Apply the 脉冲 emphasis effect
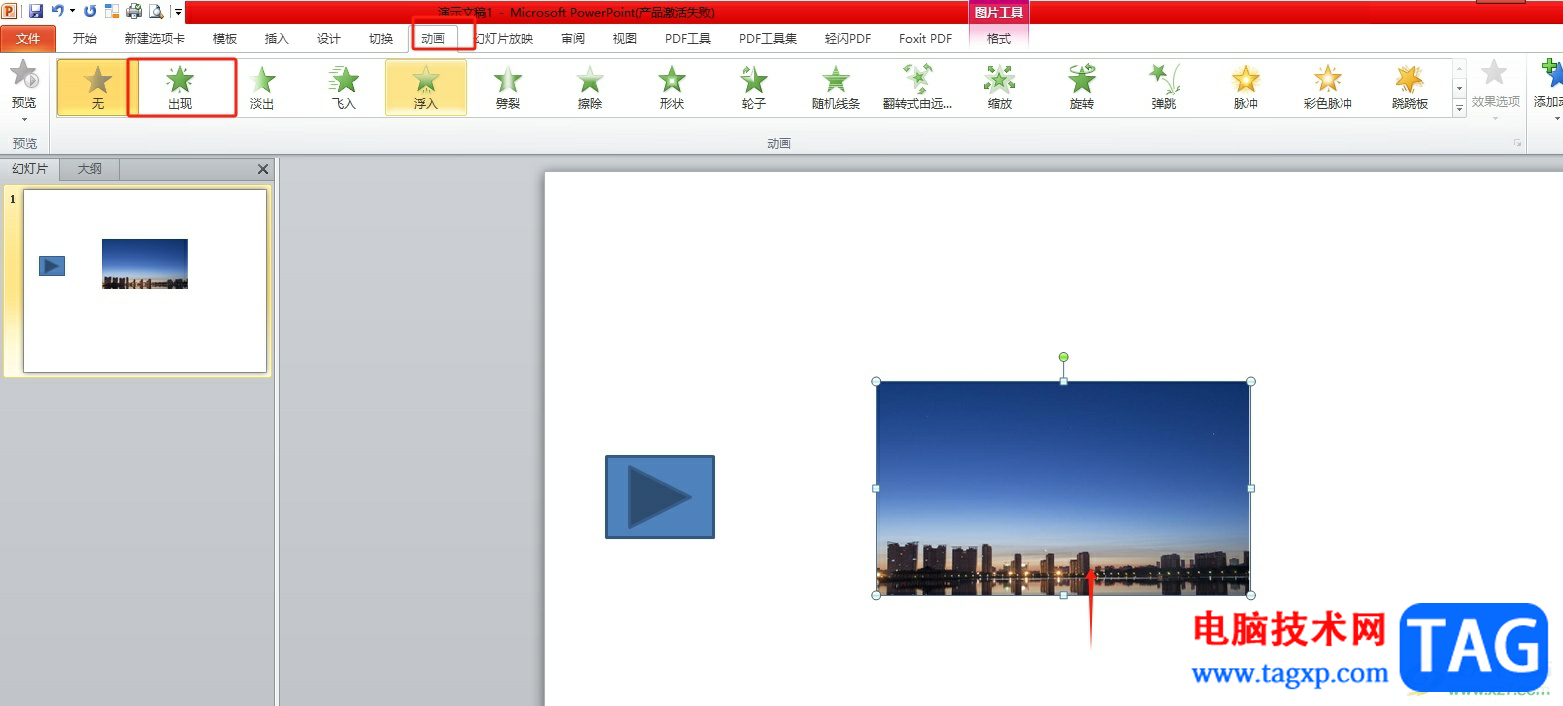Screen dimensions: 1563x706 pyautogui.click(x=1246, y=87)
